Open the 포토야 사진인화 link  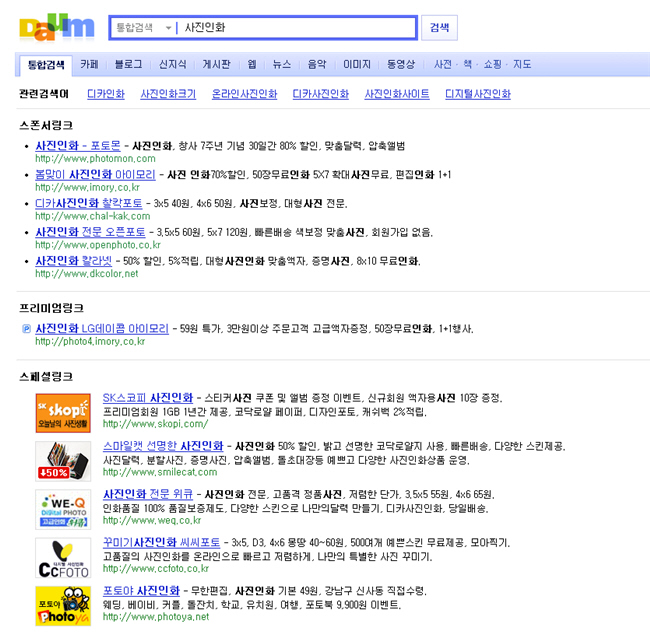pos(141,590)
